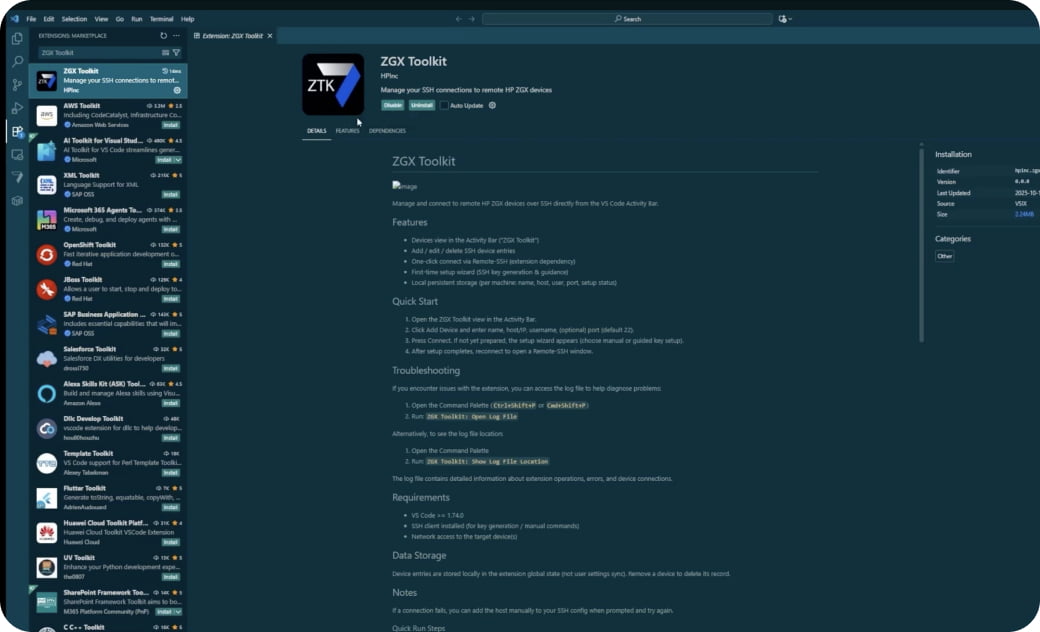Switch to the Details tab
1040x632 pixels.
point(316,131)
